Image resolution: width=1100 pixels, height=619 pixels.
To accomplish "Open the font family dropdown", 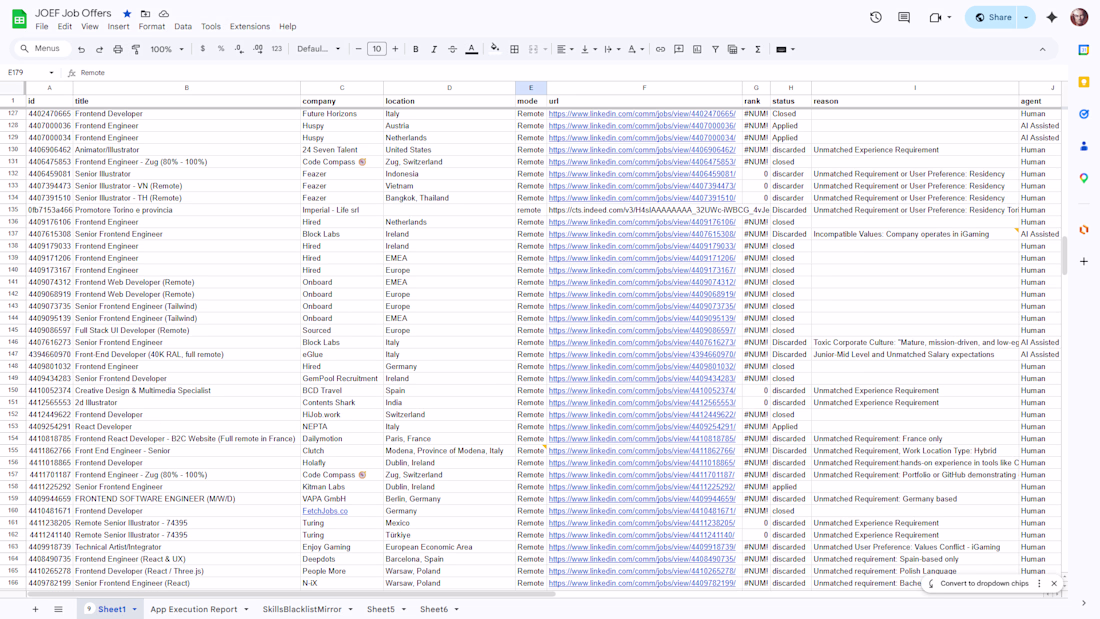I will (318, 49).
